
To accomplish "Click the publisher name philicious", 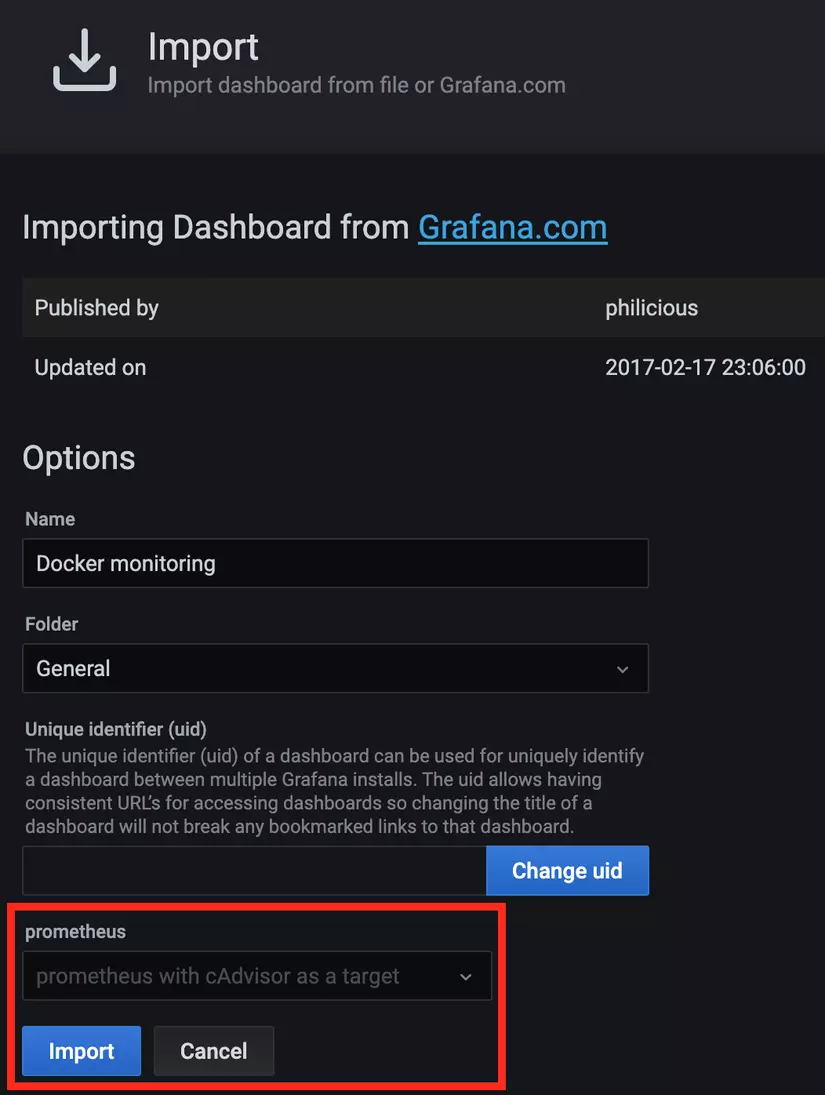I will (651, 308).
